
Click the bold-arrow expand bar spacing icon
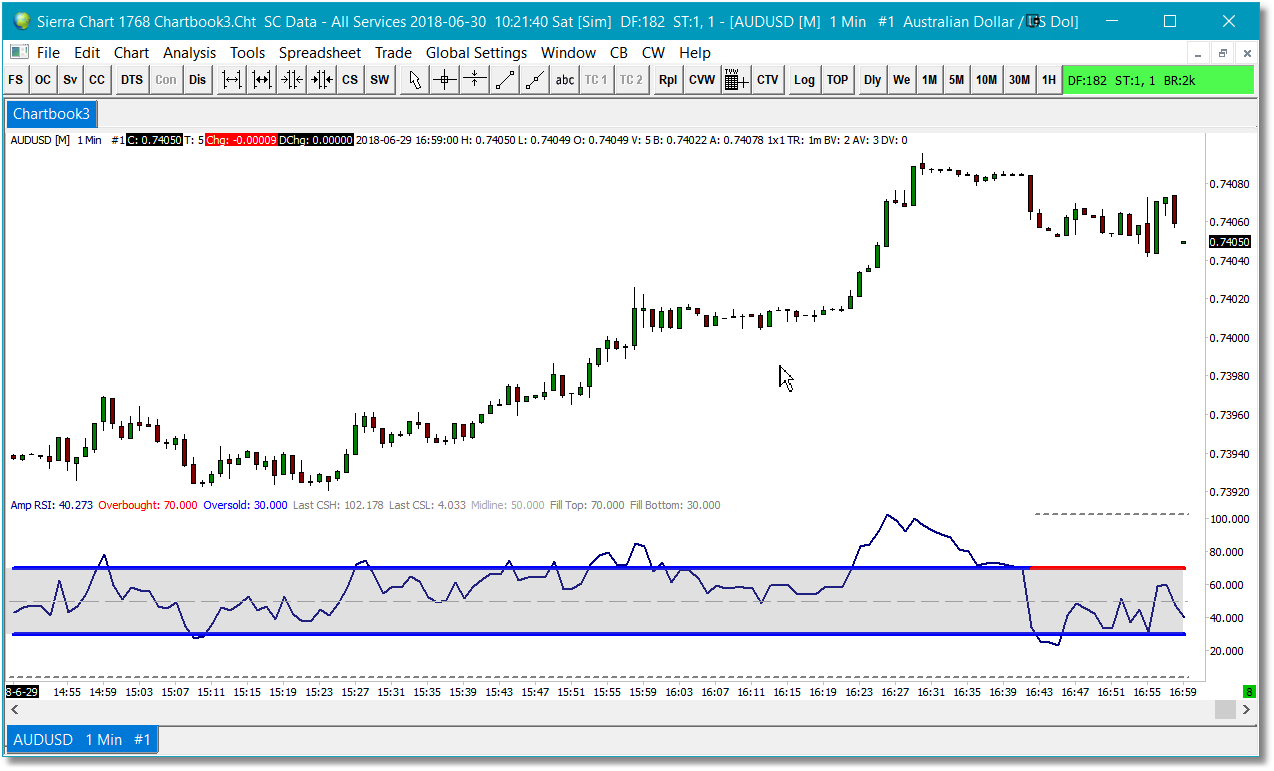[x=262, y=80]
